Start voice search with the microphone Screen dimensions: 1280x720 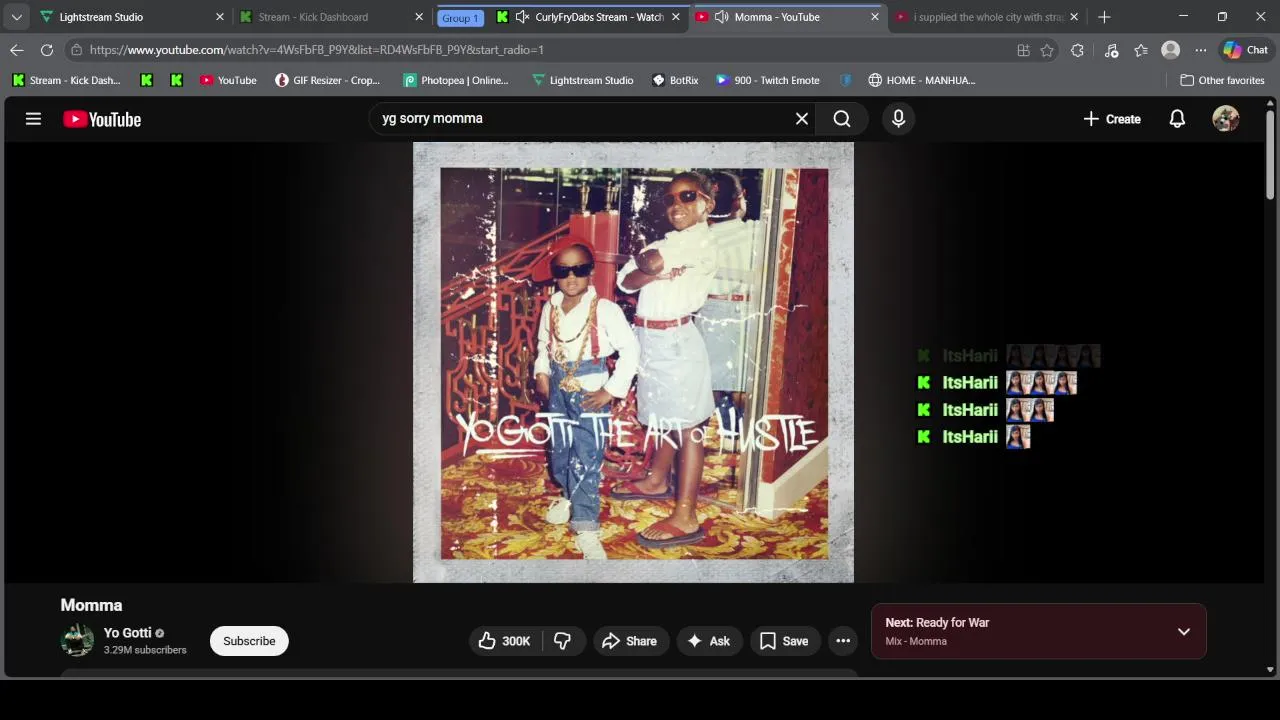click(898, 118)
